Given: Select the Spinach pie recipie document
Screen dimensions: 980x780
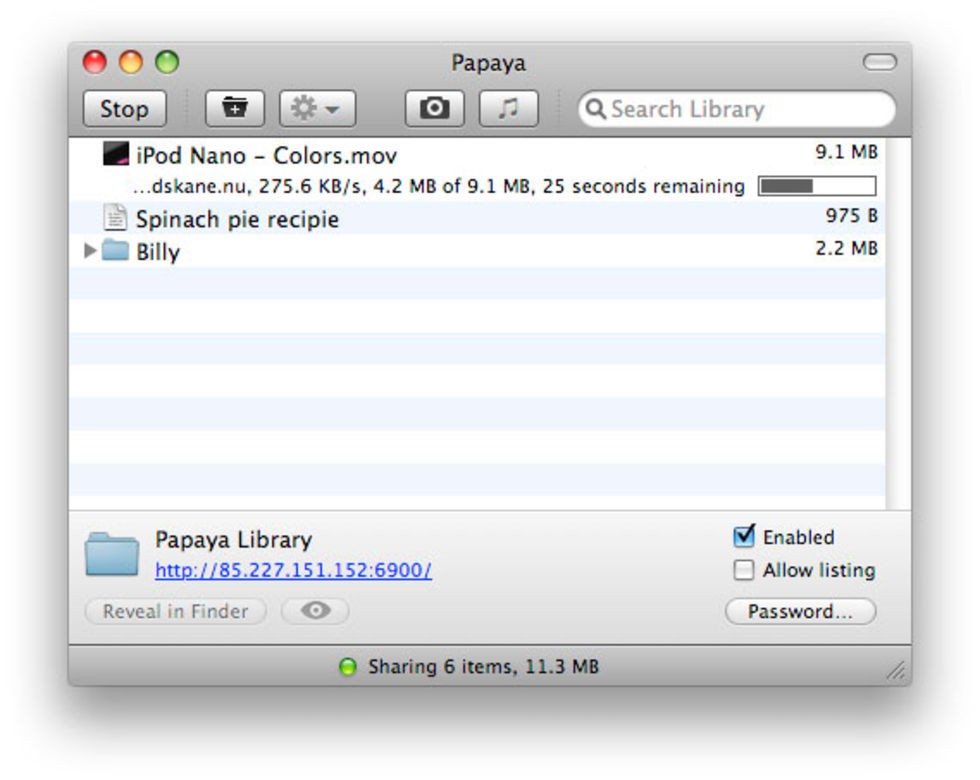Looking at the screenshot, I should [x=237, y=219].
